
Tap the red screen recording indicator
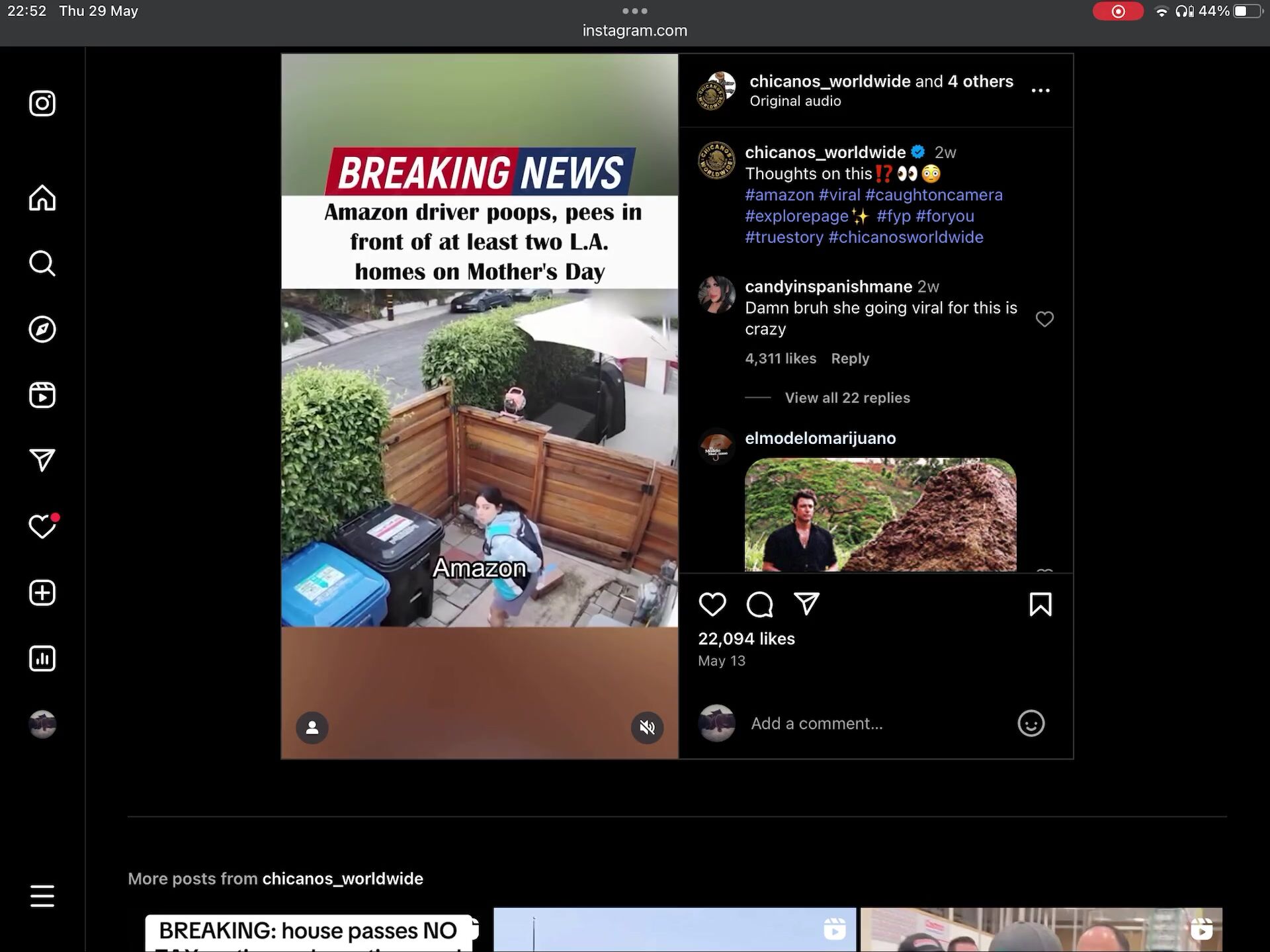coord(1118,11)
